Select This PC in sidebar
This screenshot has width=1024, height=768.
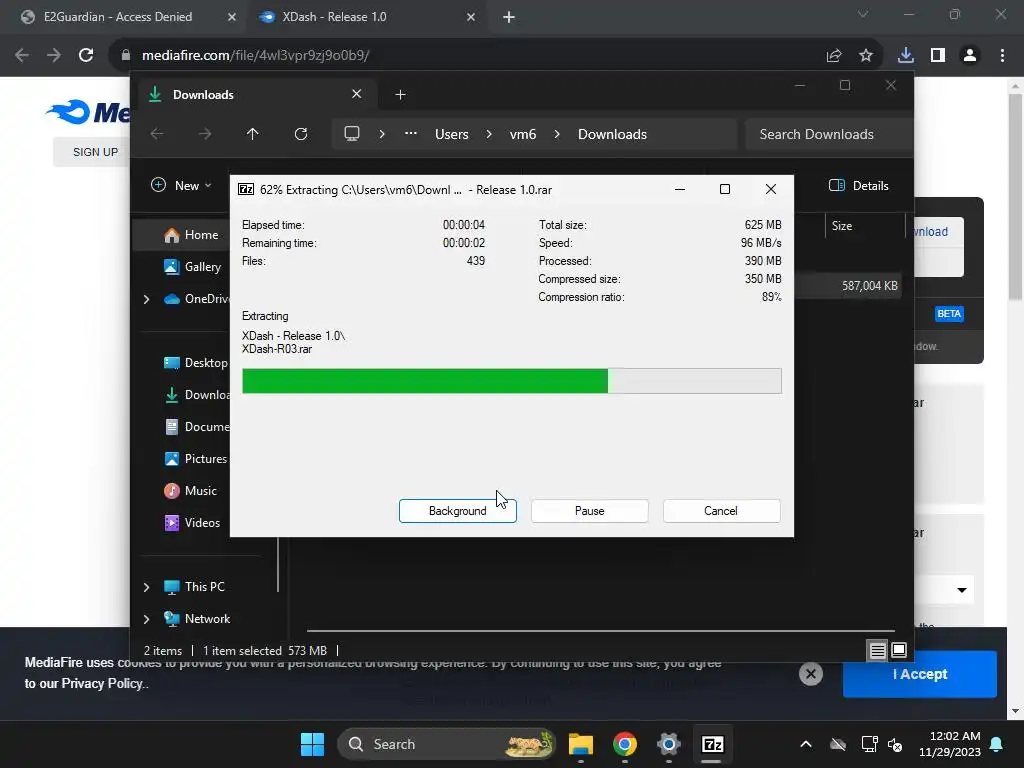[194, 587]
